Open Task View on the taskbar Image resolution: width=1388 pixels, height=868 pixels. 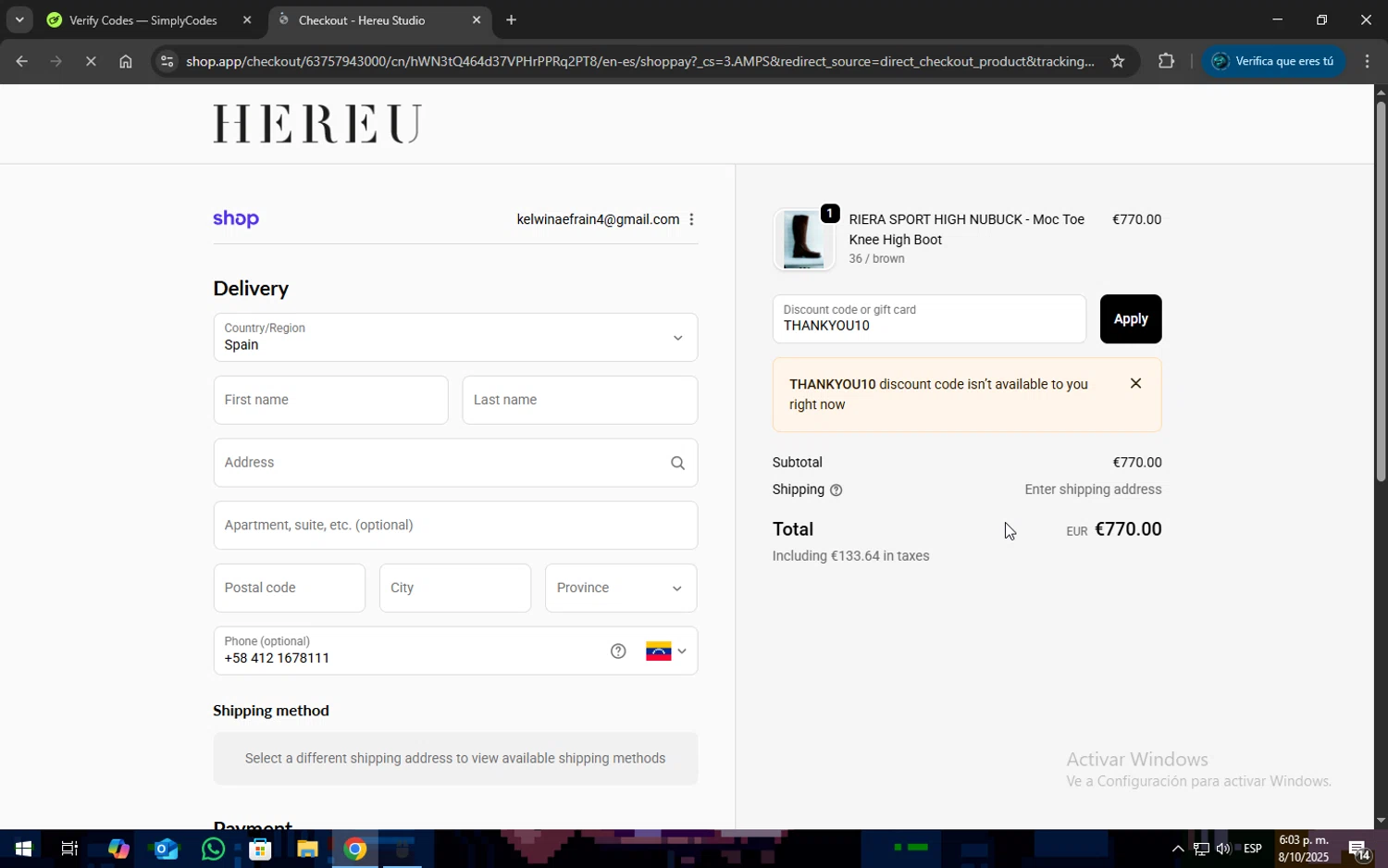(69, 849)
